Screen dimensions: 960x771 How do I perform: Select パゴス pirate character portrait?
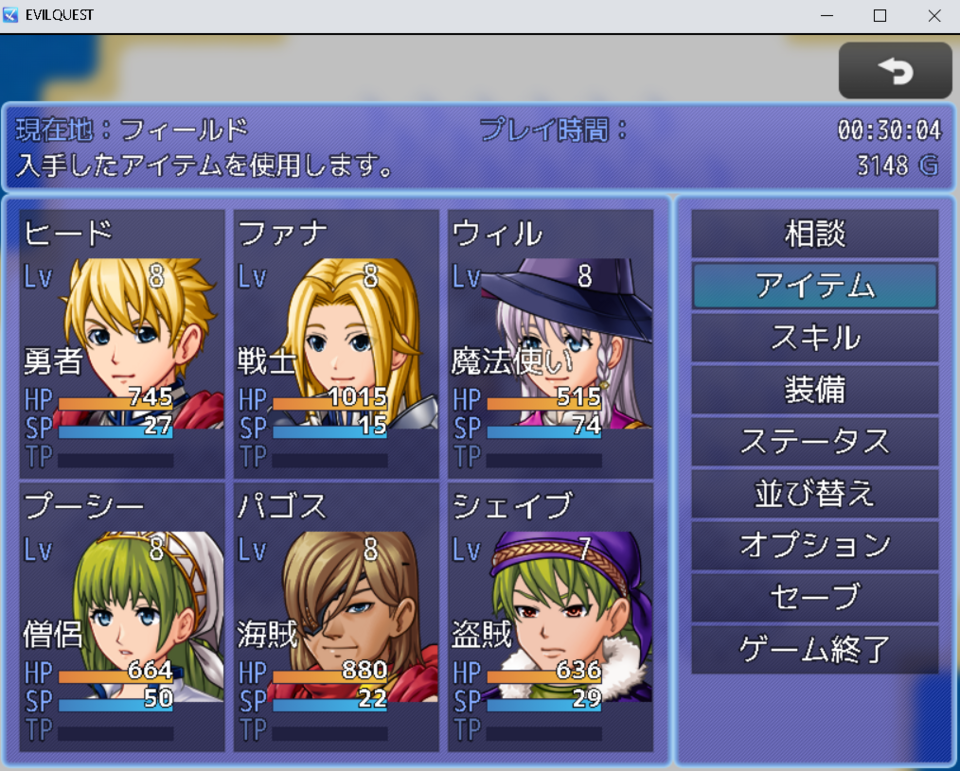336,617
